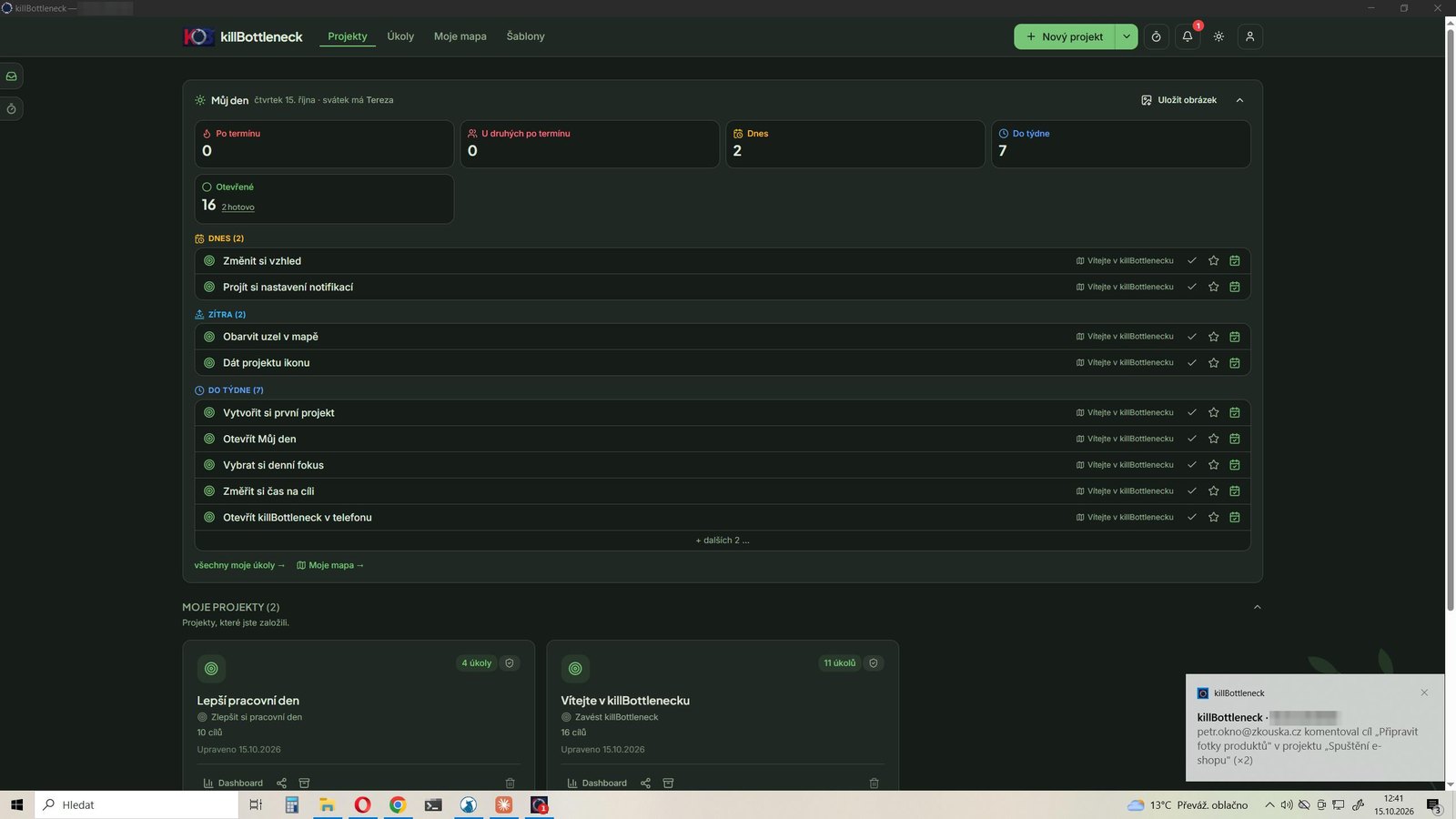Click trash icon on 'Vítejte v killBottlenecku' card
The height and width of the screenshot is (819, 1456).
[x=875, y=784]
